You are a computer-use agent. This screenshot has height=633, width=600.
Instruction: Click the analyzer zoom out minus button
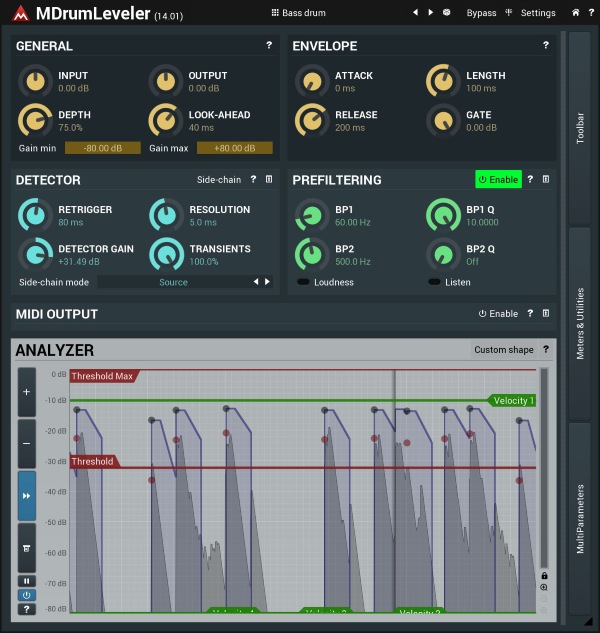point(26,443)
